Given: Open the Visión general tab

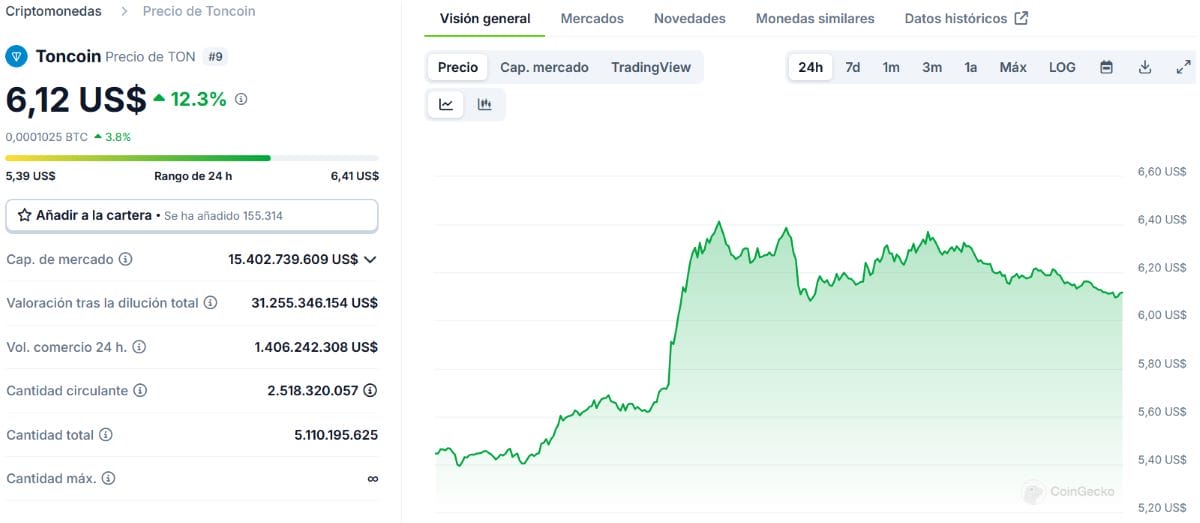Looking at the screenshot, I should pyautogui.click(x=485, y=18).
